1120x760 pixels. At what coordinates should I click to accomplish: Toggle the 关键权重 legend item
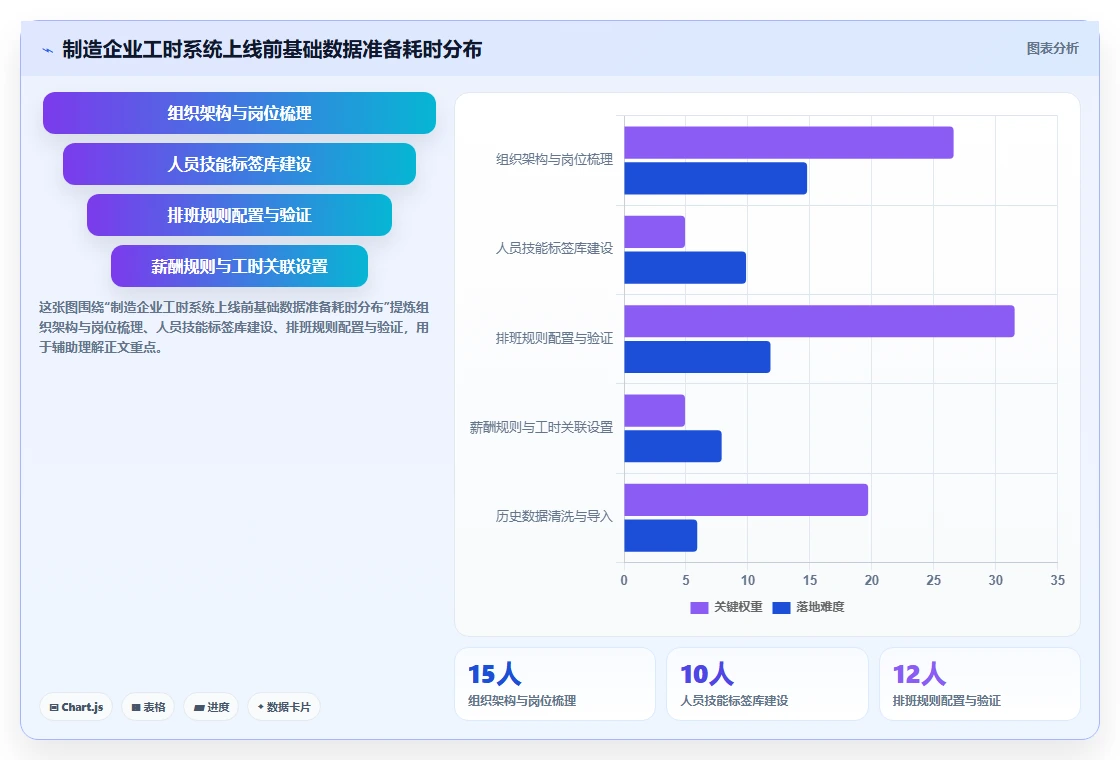pos(726,607)
